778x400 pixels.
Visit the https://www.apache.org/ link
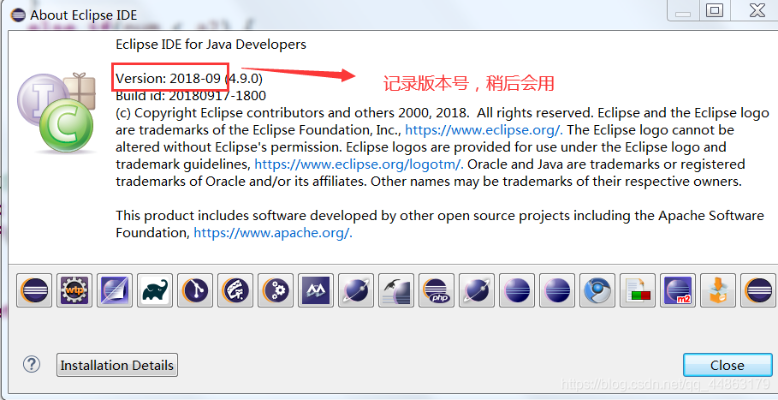coord(272,232)
